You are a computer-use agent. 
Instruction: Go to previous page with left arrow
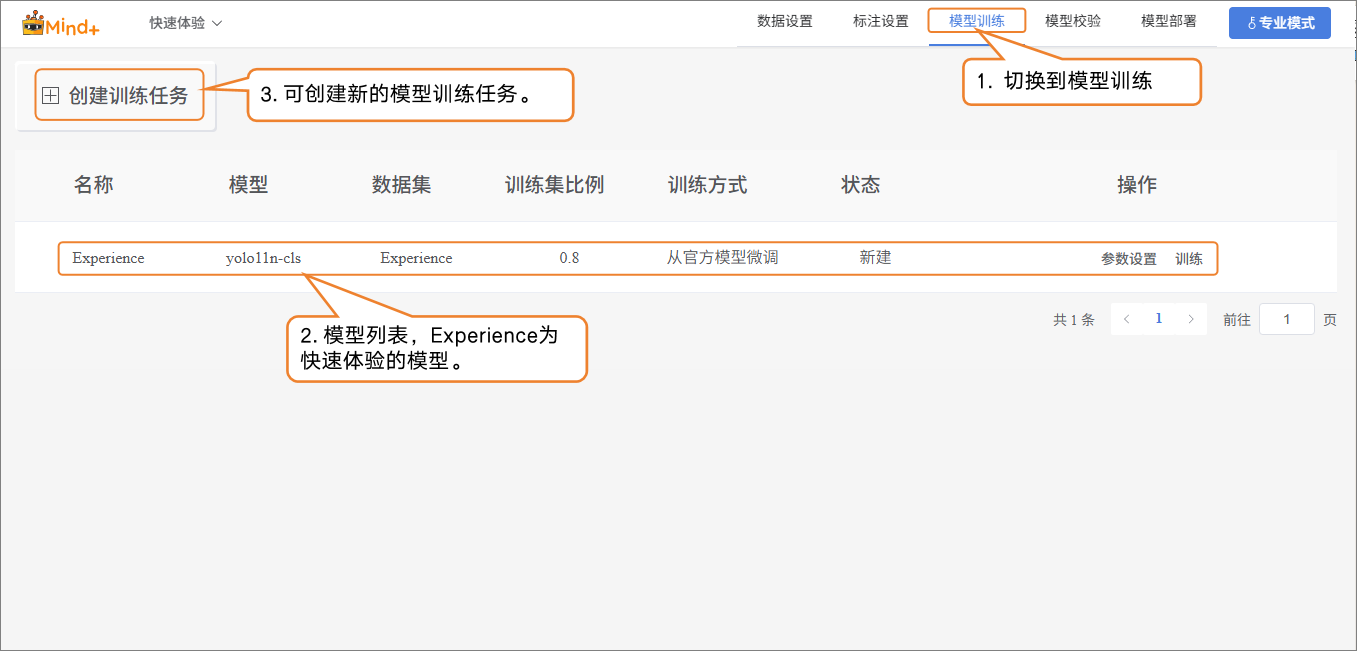(x=1127, y=319)
